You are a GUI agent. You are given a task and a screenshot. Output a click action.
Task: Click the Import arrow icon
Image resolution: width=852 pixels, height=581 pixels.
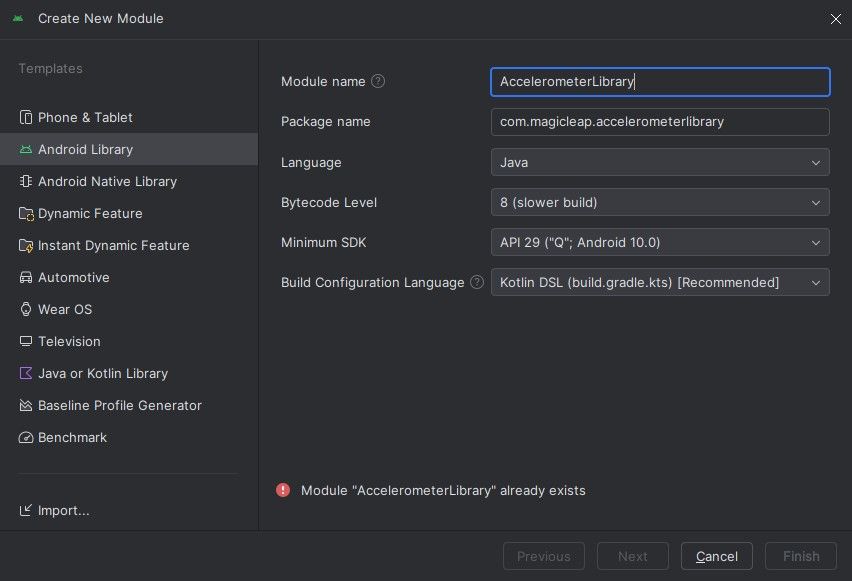pyautogui.click(x=26, y=510)
